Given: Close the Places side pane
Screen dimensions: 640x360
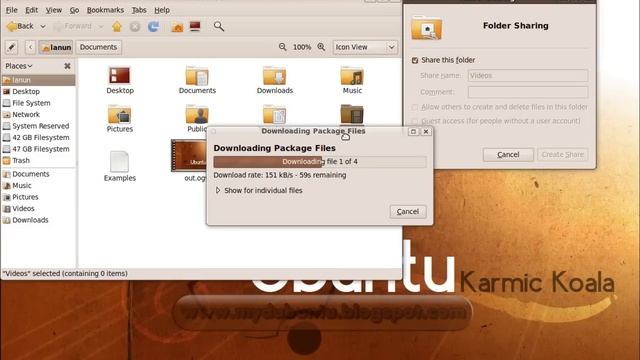Looking at the screenshot, I should [x=67, y=66].
